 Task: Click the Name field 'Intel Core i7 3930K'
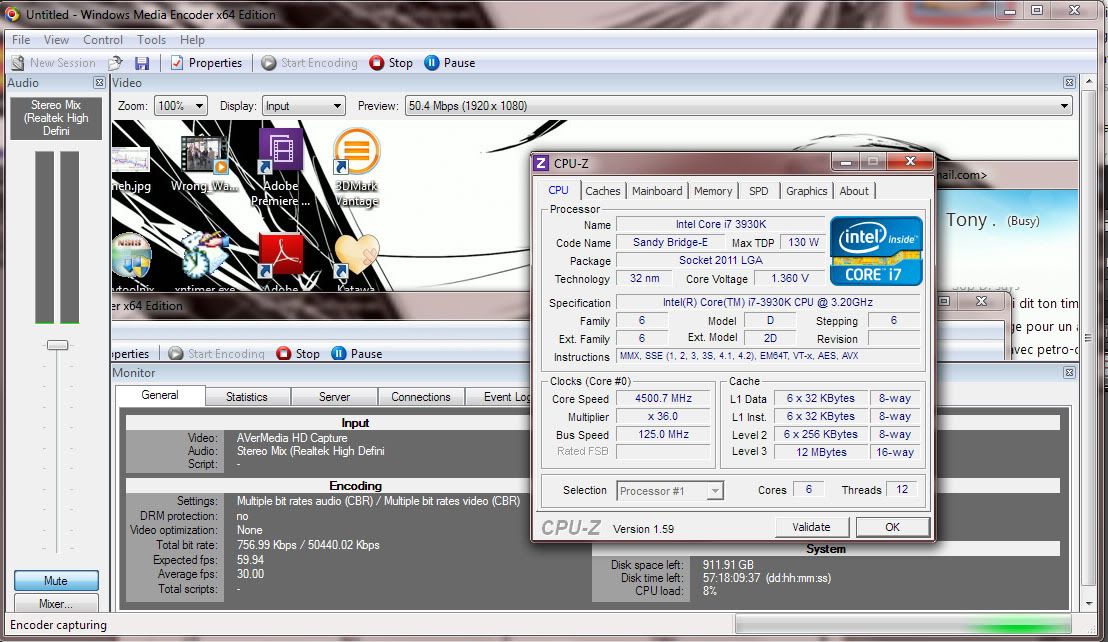click(721, 224)
